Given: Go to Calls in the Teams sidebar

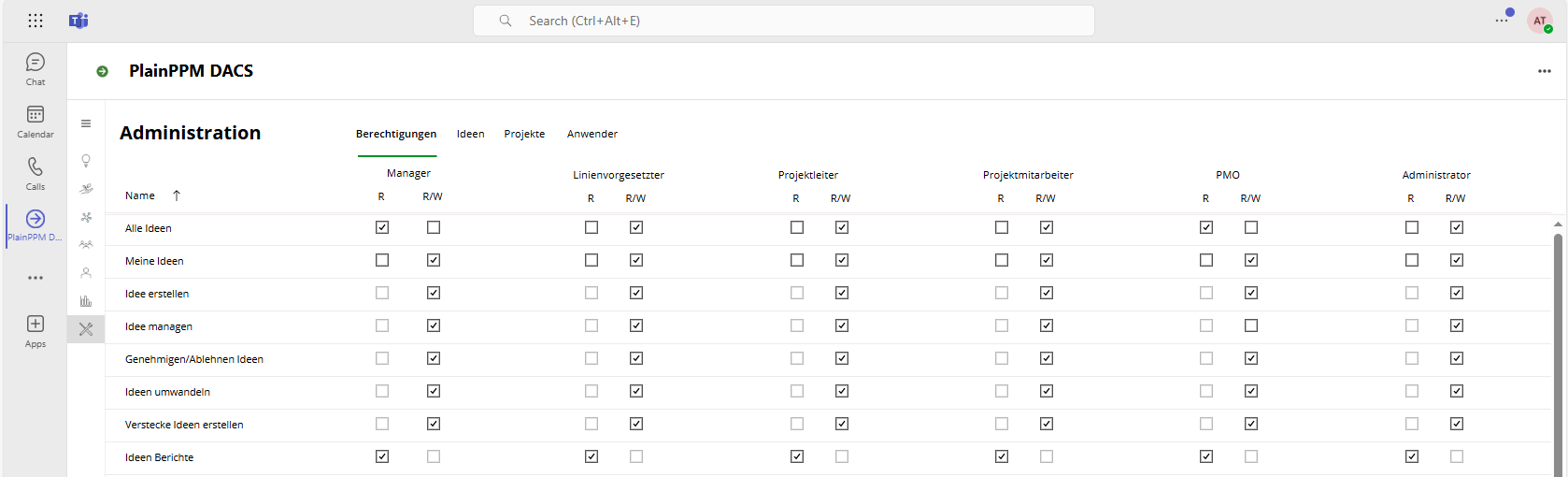Looking at the screenshot, I should point(36,173).
